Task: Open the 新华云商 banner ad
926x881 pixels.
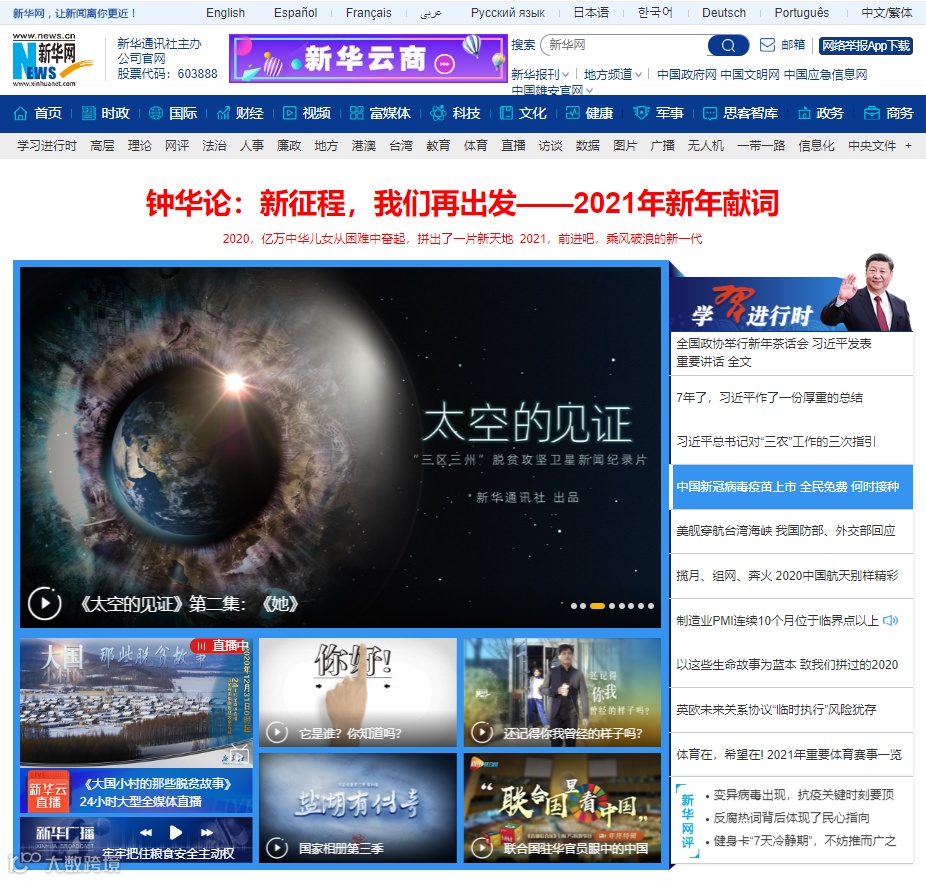Action: [x=368, y=58]
